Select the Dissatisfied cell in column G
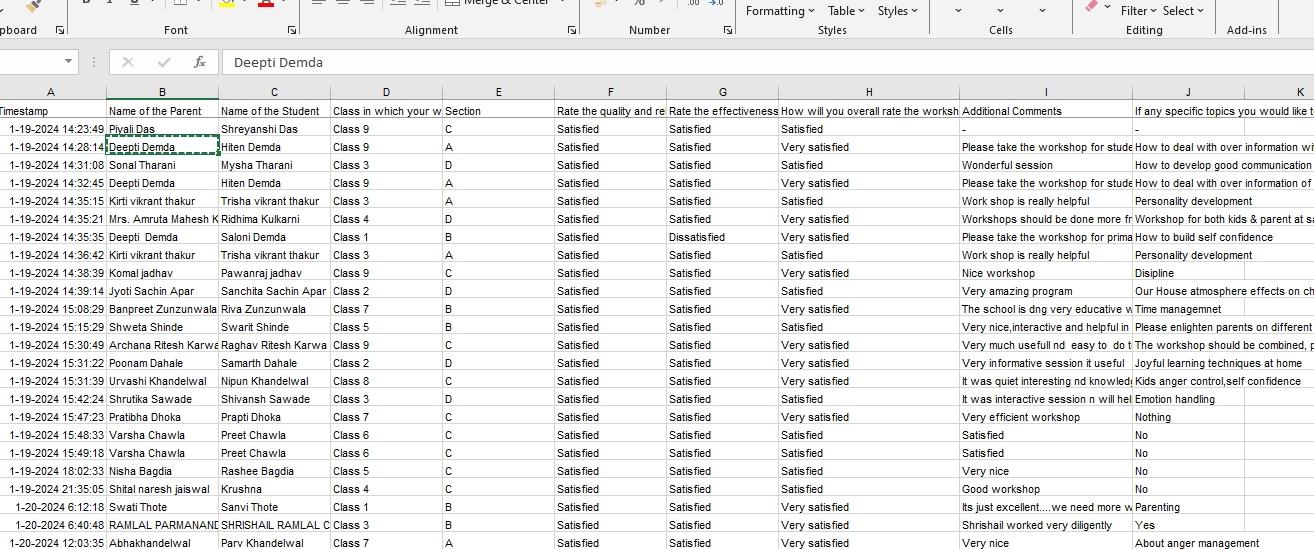This screenshot has width=1314, height=549. click(x=722, y=237)
